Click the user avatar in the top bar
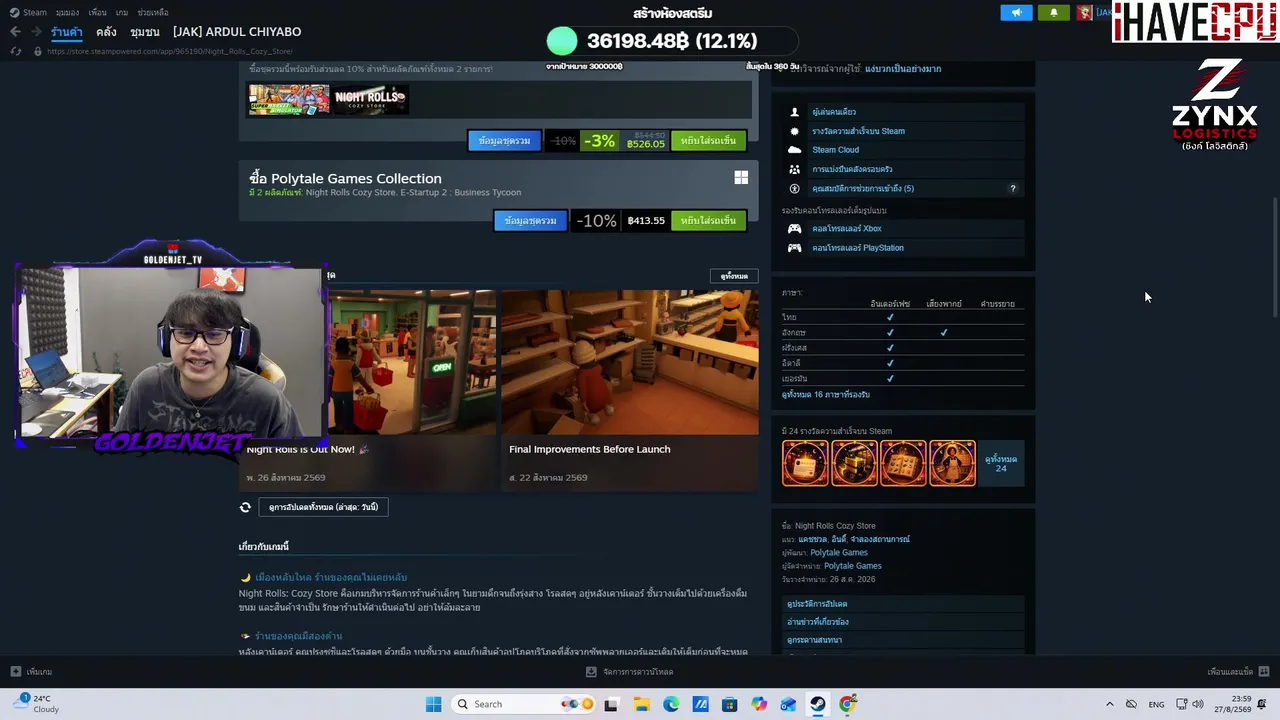This screenshot has height=720, width=1280. [1084, 12]
